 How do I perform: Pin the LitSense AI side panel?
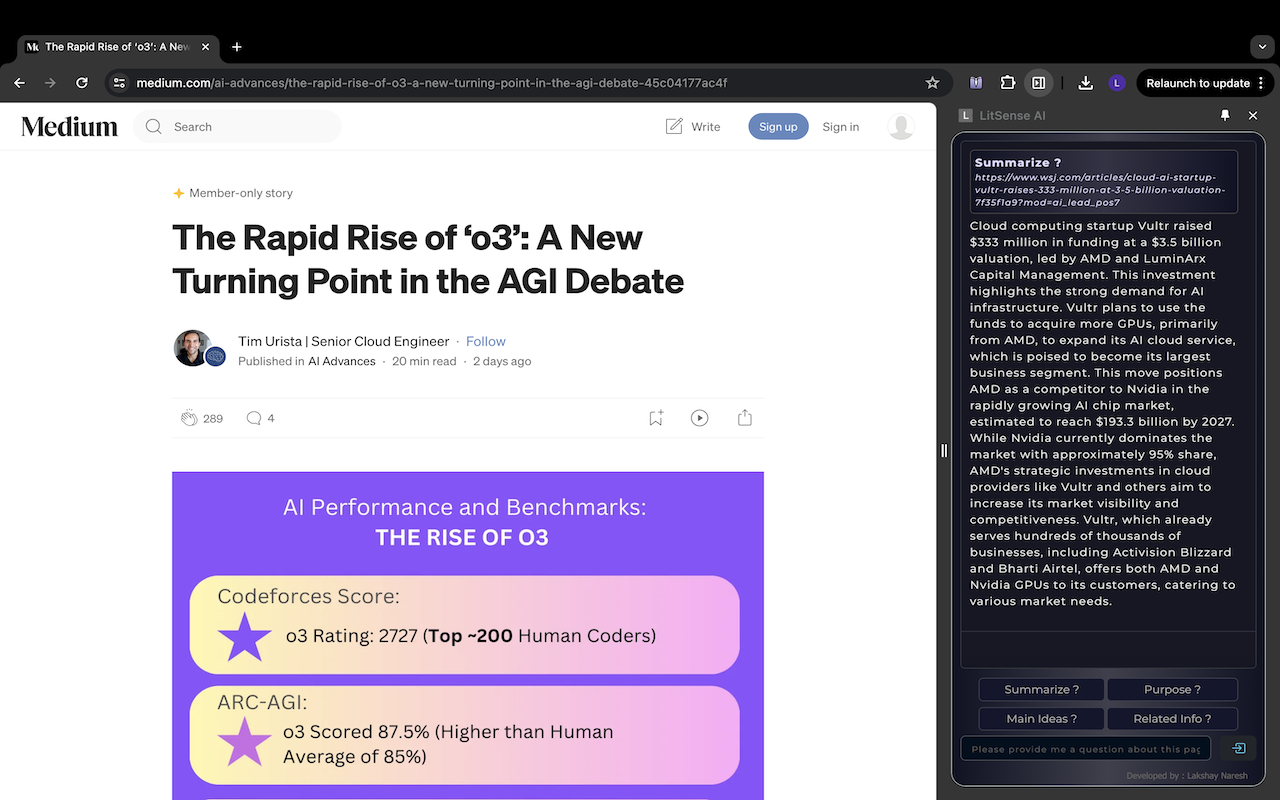(x=1225, y=115)
